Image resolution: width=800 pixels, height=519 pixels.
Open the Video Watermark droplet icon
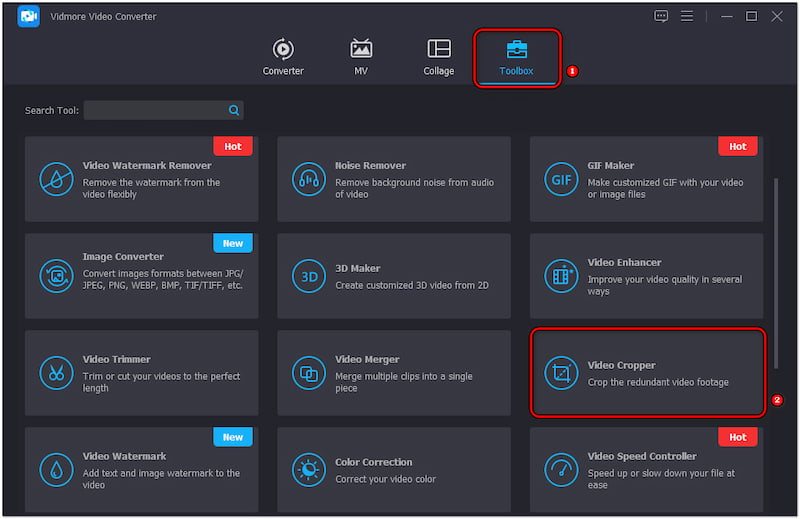(56, 469)
